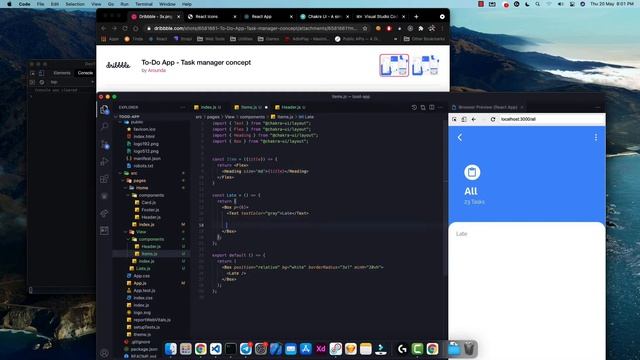Open a new Chrome tab with plus button

416,17
